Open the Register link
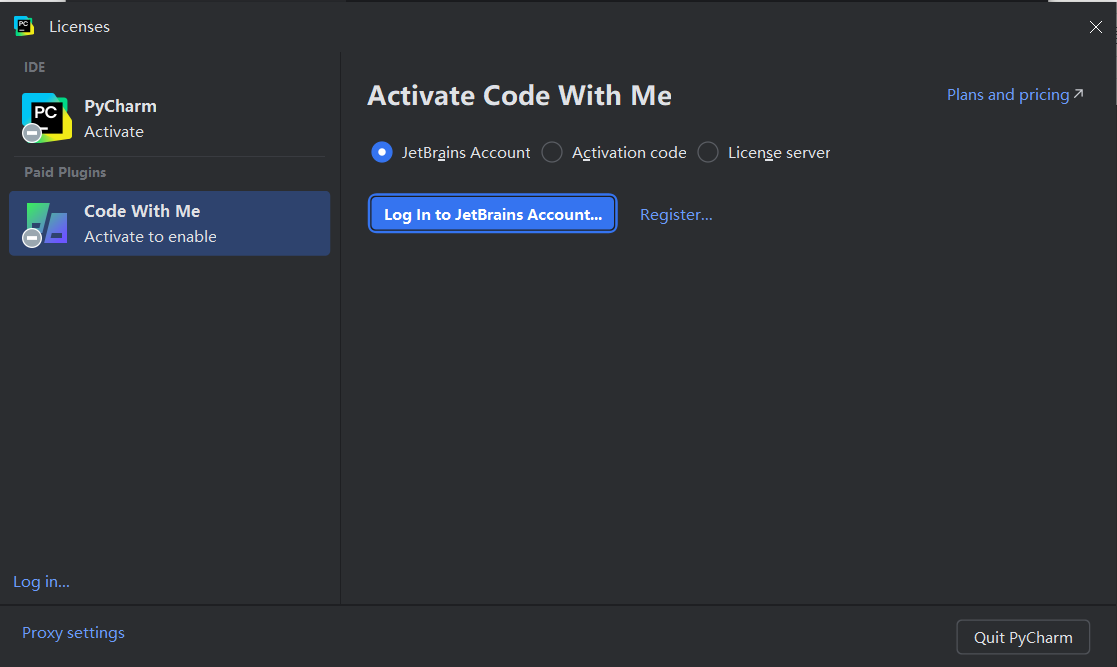Viewport: 1117px width, 667px height. (x=676, y=214)
